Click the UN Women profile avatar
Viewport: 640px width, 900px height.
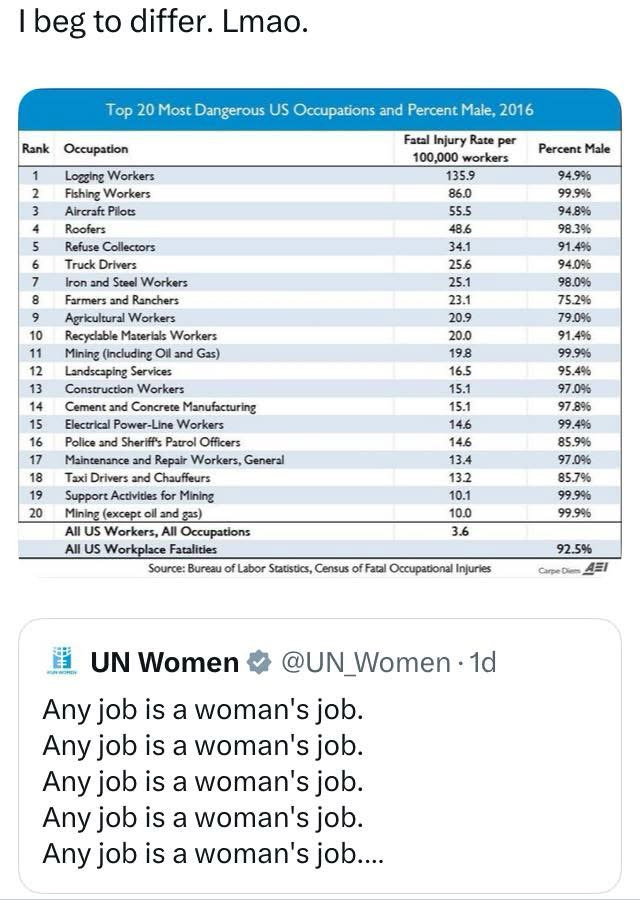click(62, 662)
